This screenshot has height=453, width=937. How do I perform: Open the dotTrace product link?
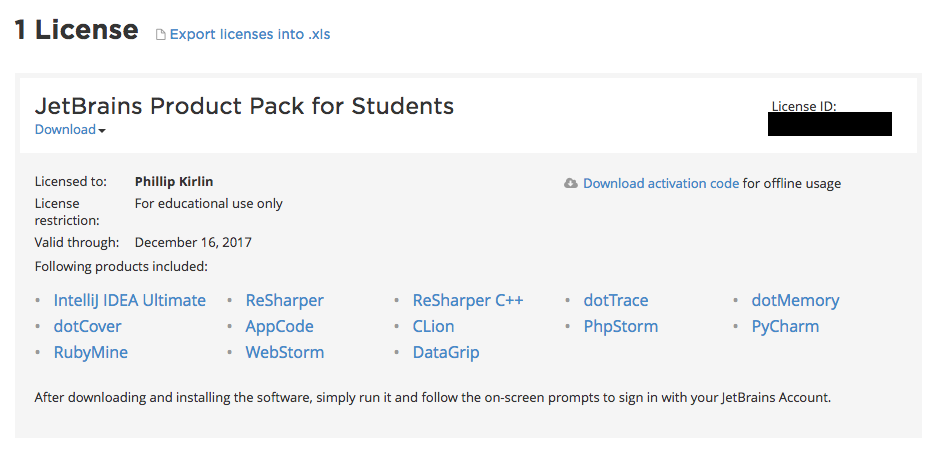(x=616, y=300)
